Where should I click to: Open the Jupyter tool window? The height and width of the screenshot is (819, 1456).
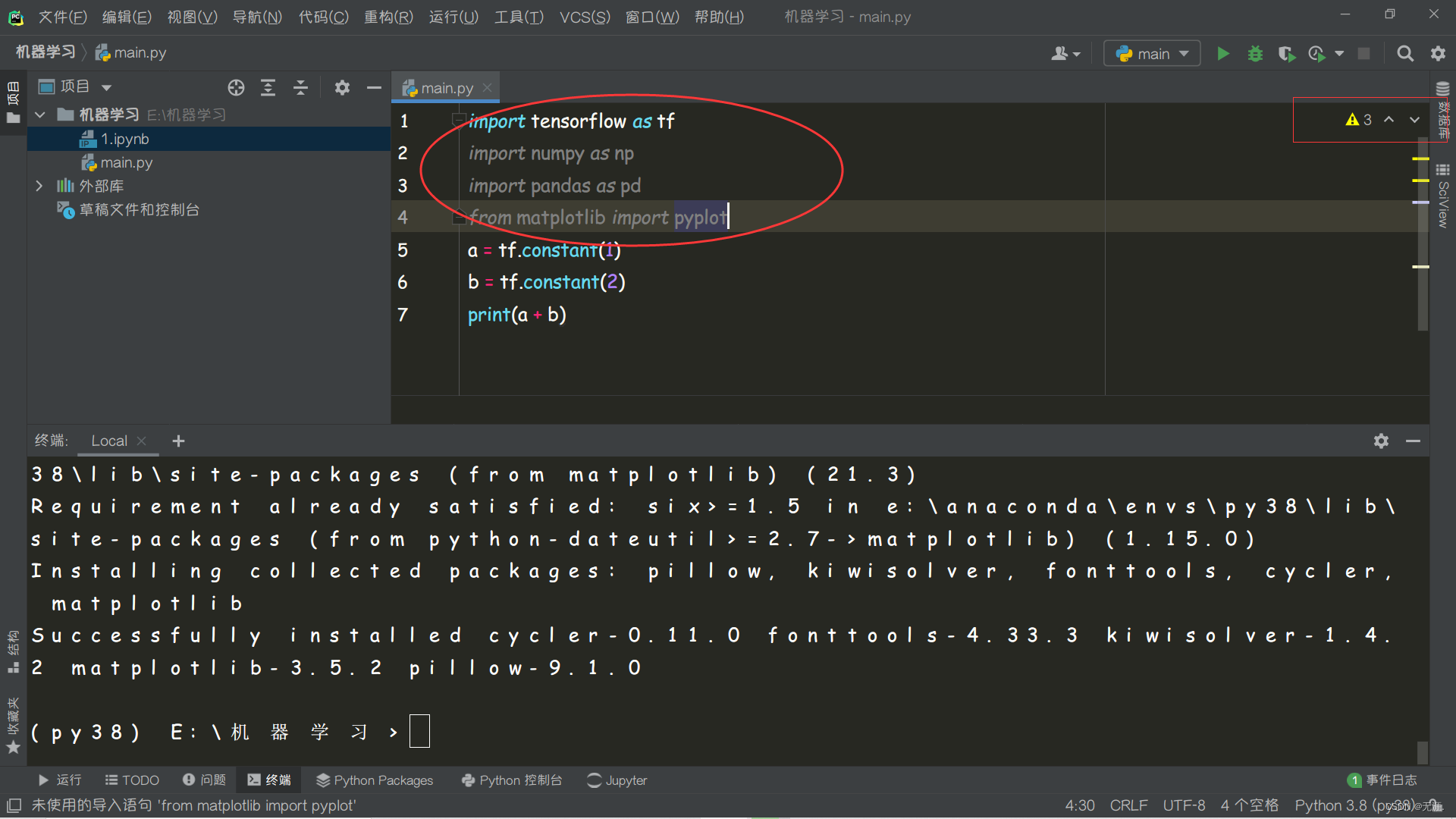pyautogui.click(x=617, y=780)
